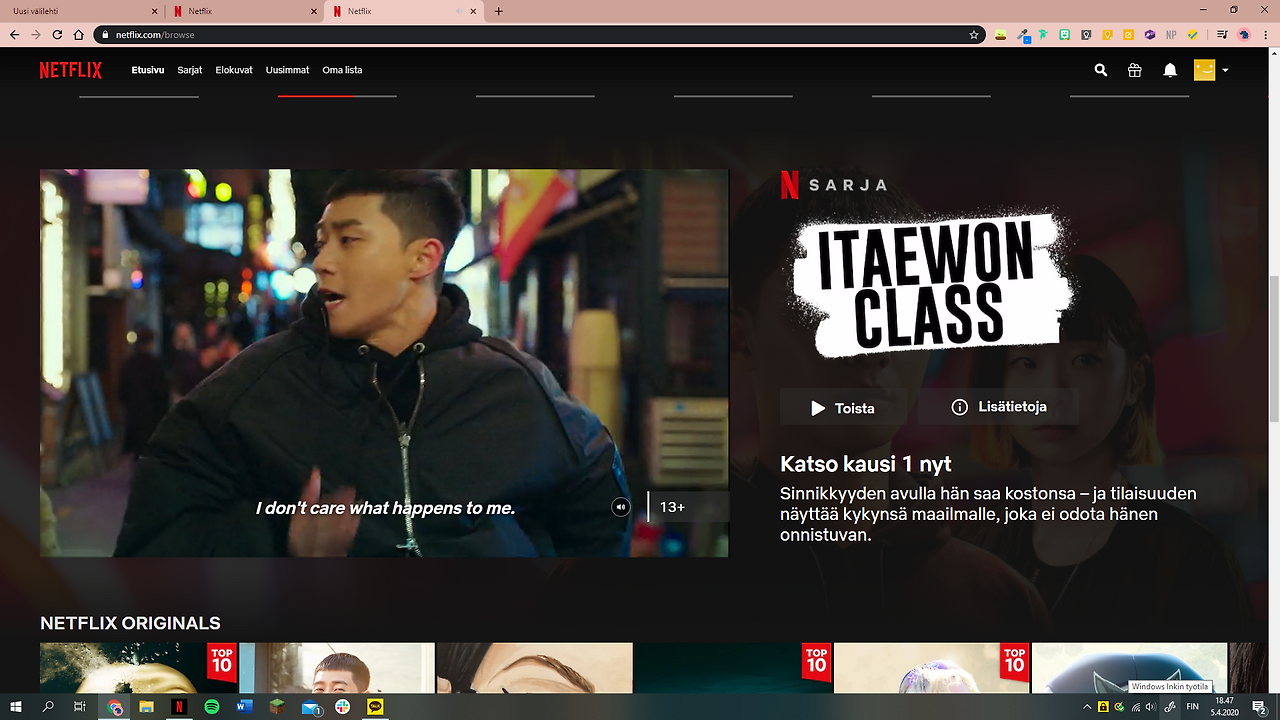
Task: Open File Explorer from the taskbar
Action: 146,707
